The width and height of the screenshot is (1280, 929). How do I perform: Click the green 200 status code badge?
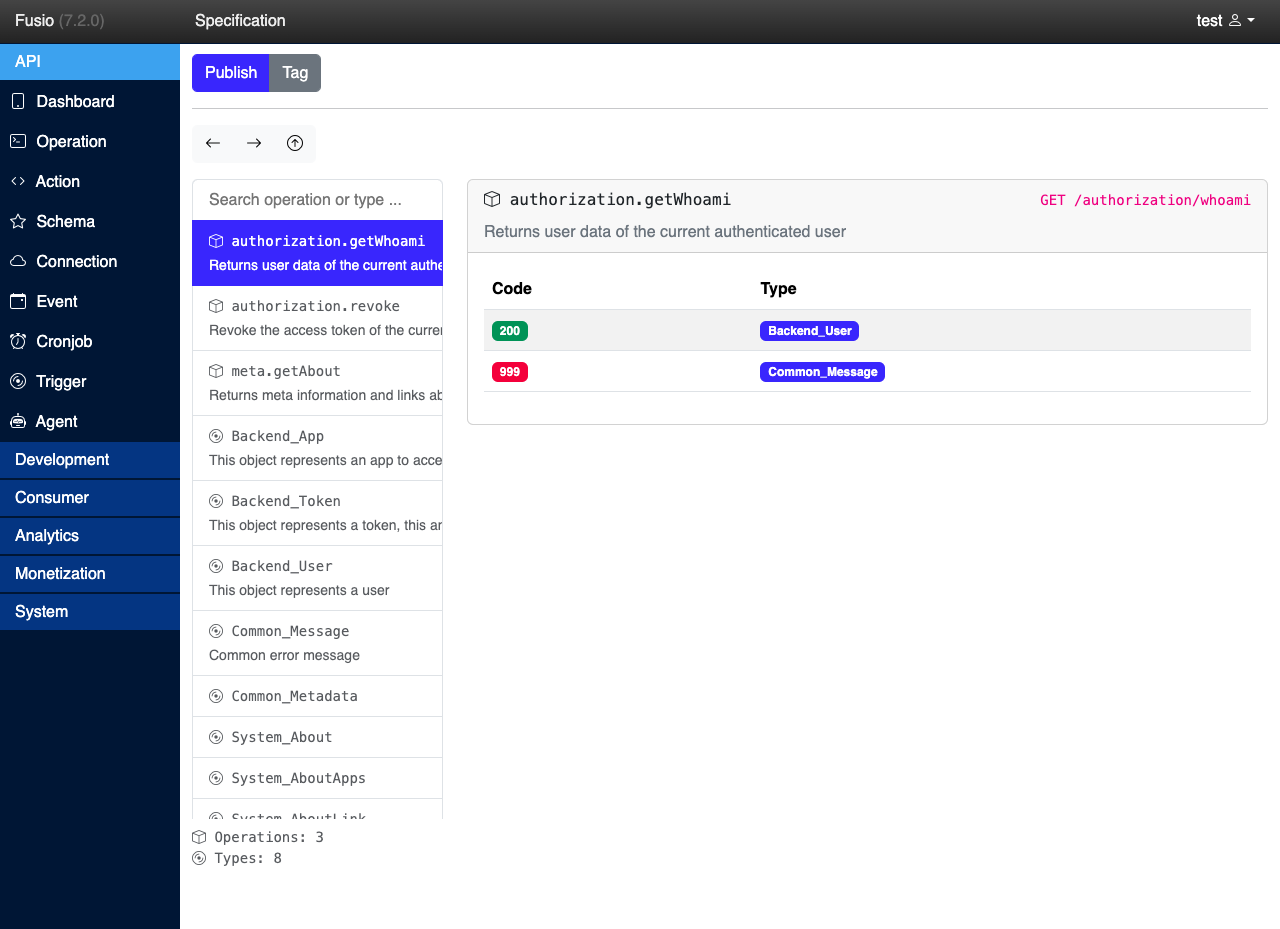(x=510, y=331)
